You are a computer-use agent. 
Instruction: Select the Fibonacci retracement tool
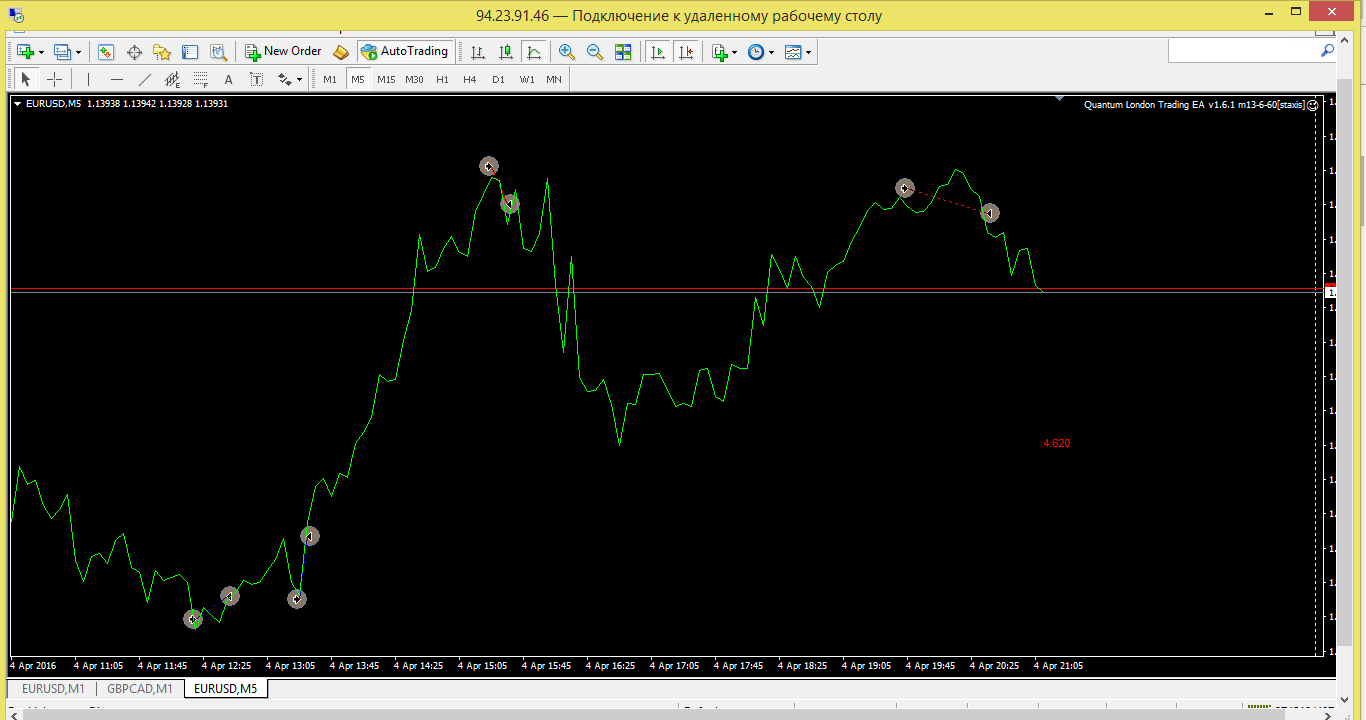[200, 79]
